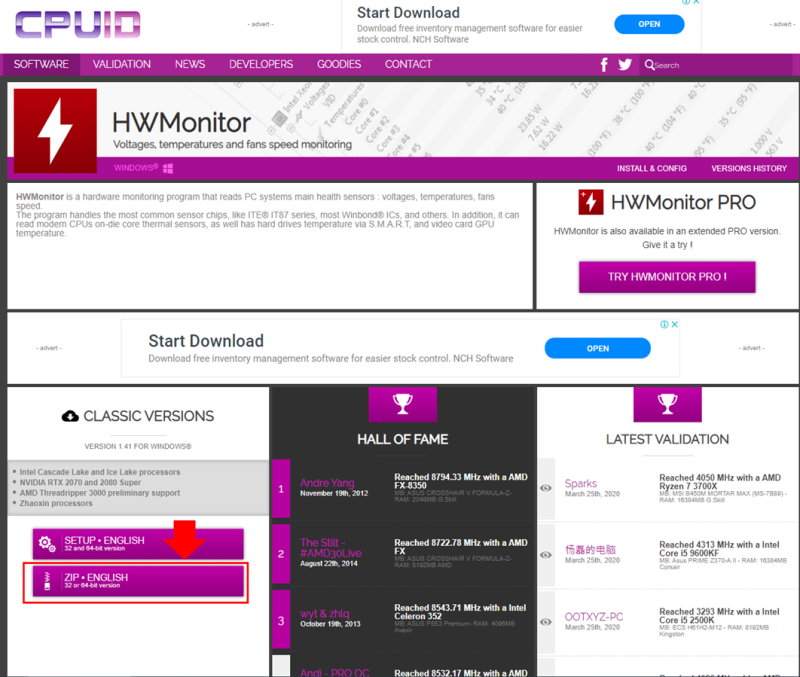The width and height of the screenshot is (800, 677).
Task: Click 'Reached 4050 MHz with a AMD Ryzen 7 3700X'
Action: 720,482
